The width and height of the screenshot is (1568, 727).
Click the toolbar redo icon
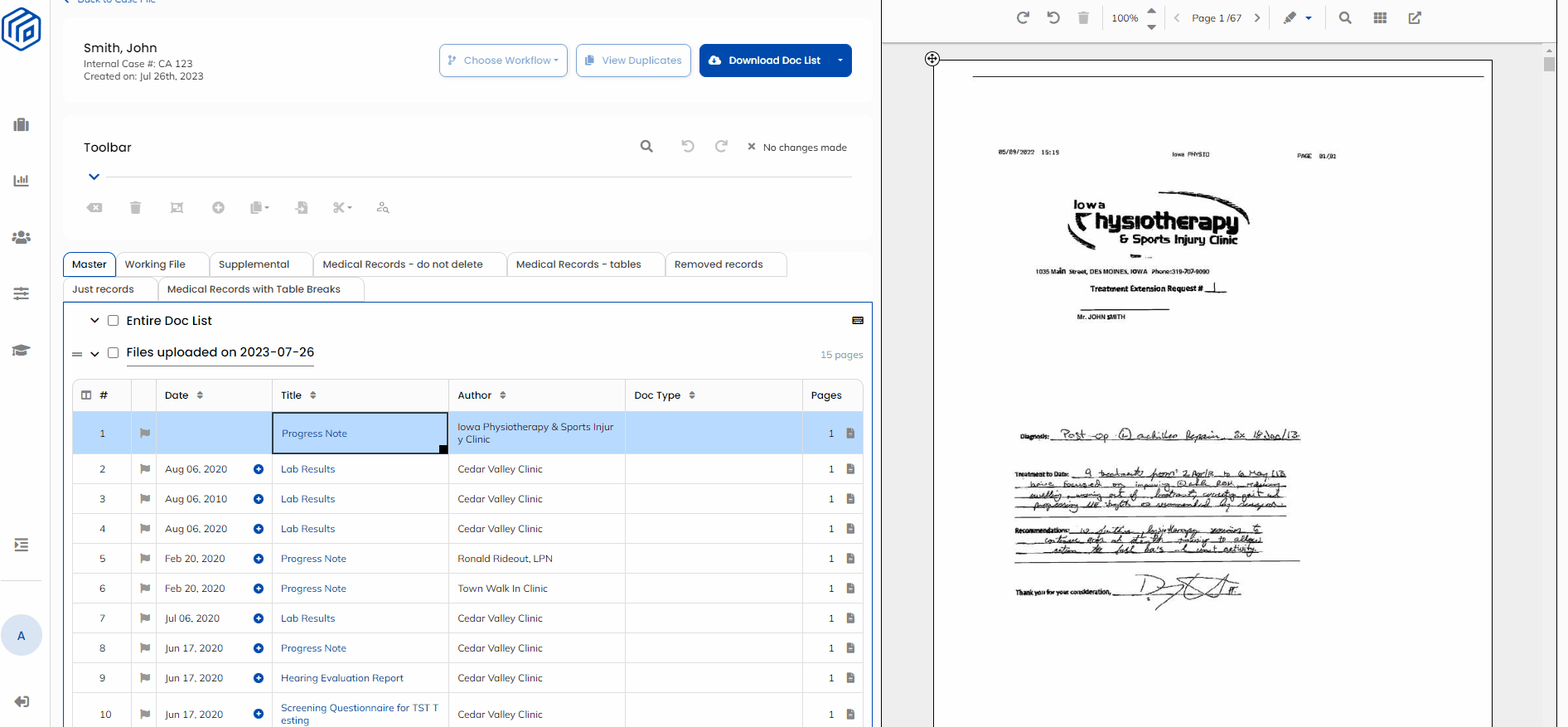pos(721,147)
